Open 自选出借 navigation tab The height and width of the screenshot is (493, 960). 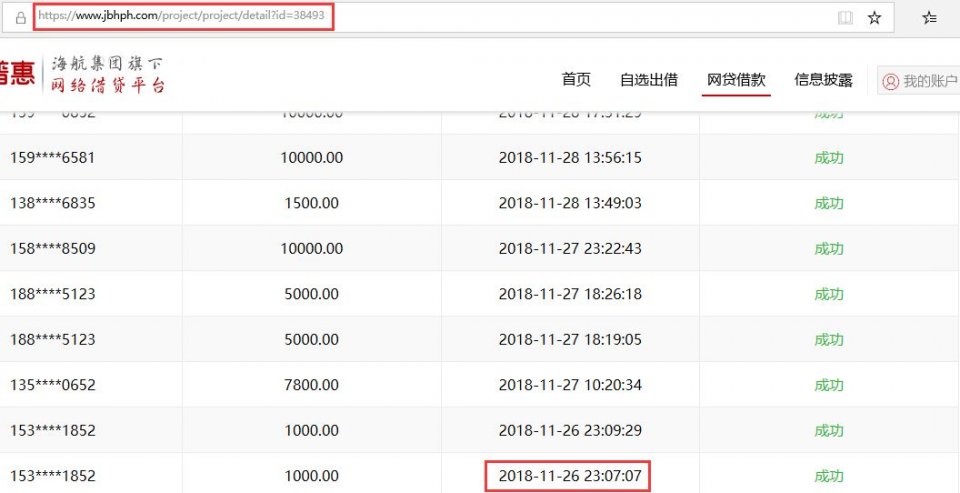649,80
